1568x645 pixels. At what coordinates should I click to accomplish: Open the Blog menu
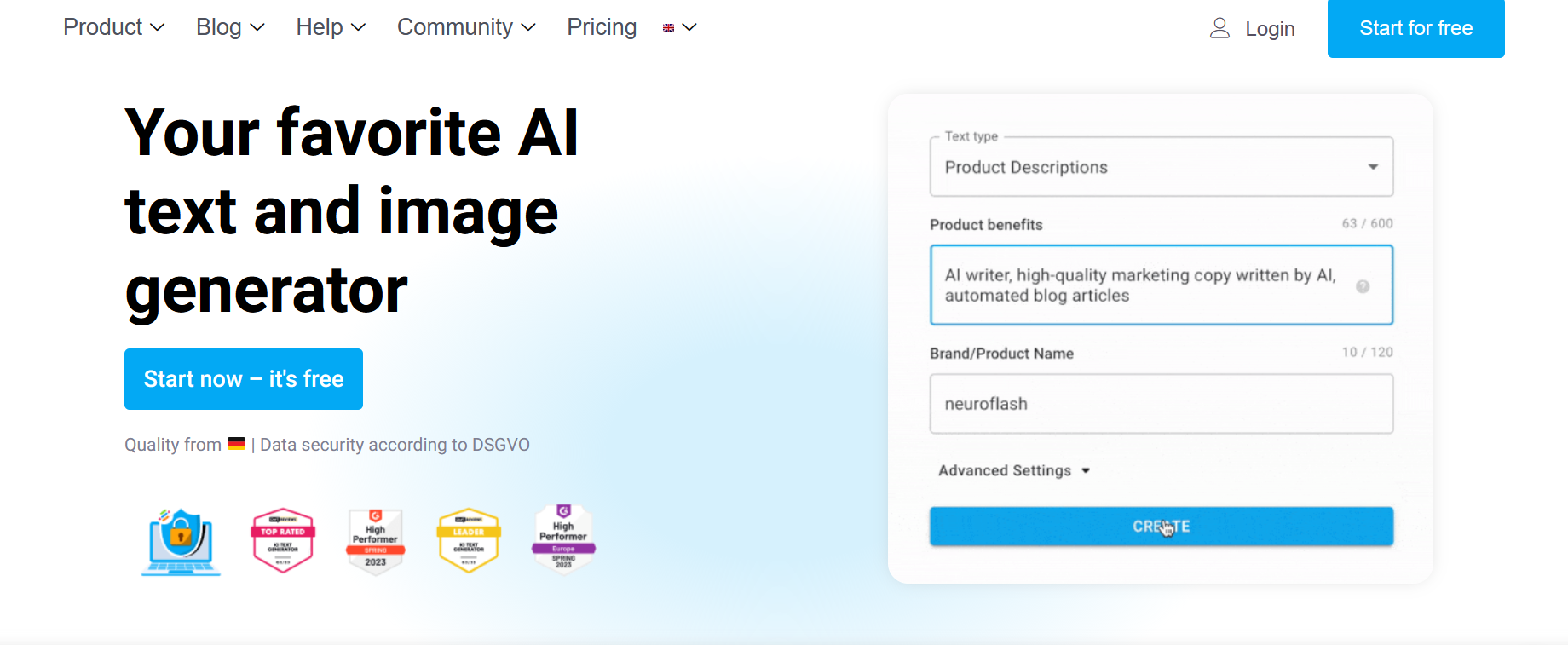pos(230,27)
